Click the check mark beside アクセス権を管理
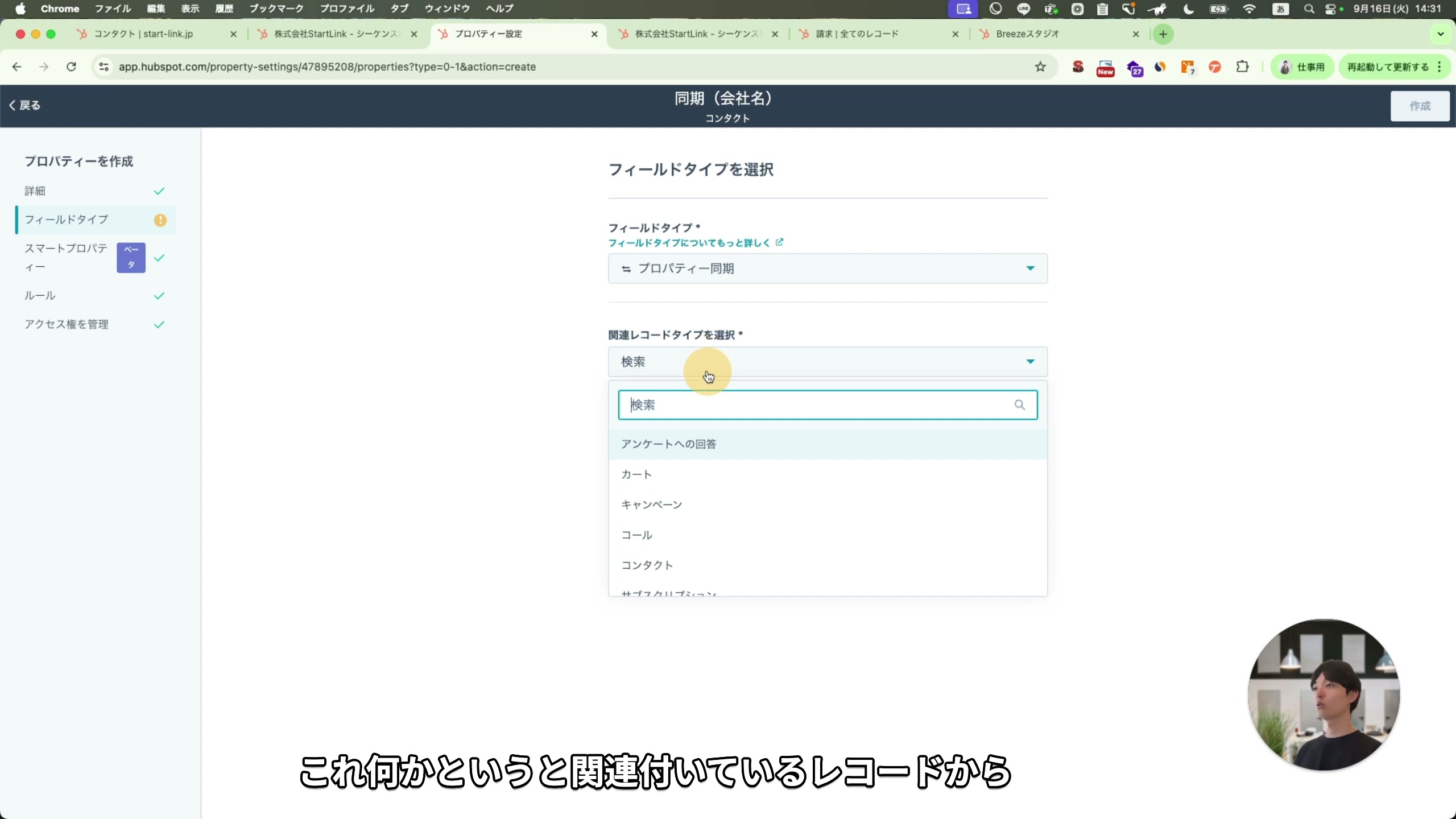This screenshot has width=1456, height=819. coord(159,324)
